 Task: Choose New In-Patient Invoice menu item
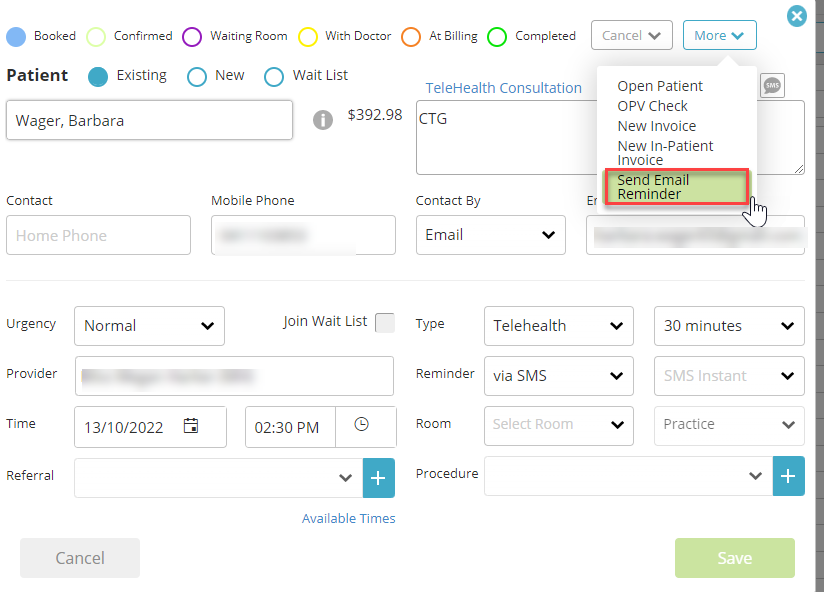point(665,153)
